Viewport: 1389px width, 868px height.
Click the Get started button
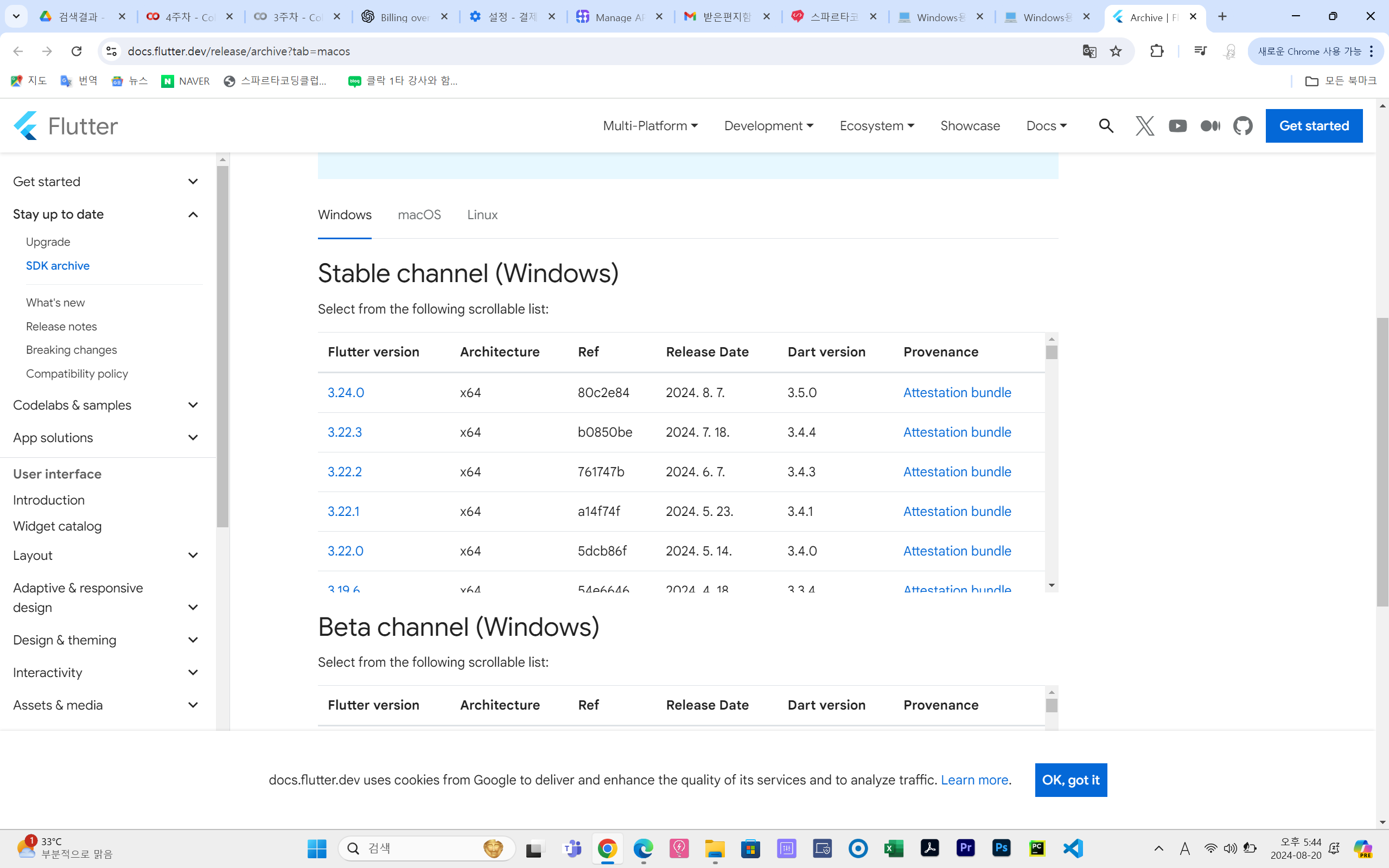tap(1314, 126)
